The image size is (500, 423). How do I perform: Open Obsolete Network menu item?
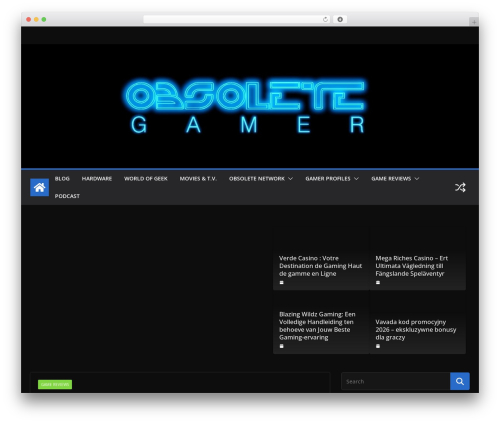pyautogui.click(x=257, y=179)
